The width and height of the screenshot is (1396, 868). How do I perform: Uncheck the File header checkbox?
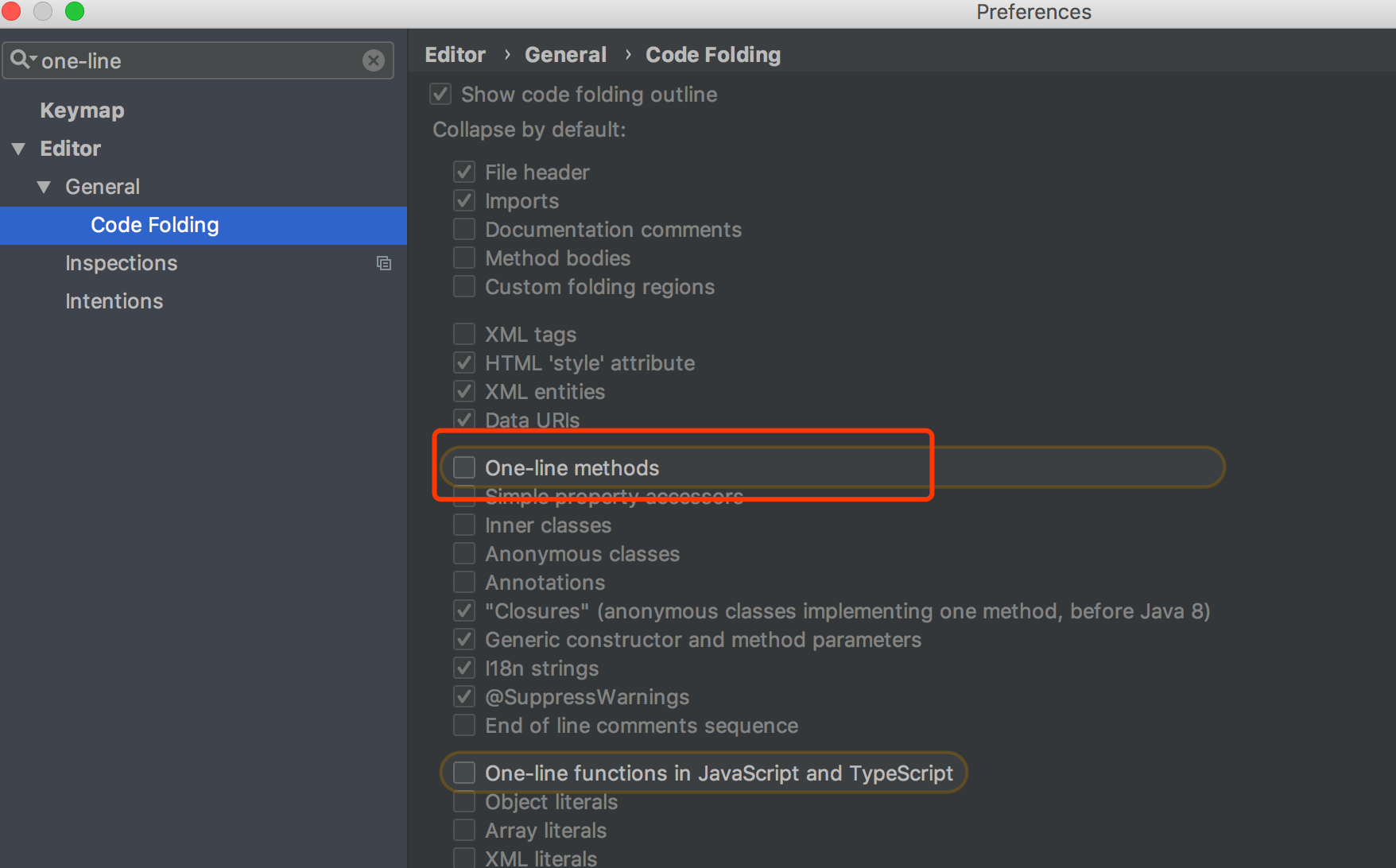click(464, 172)
